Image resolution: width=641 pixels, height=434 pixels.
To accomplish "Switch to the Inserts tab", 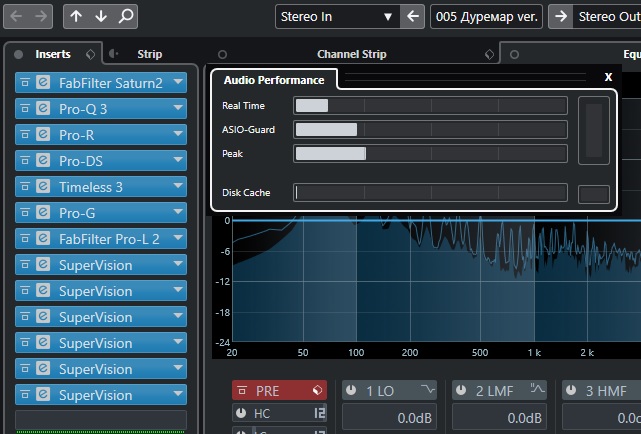I will pyautogui.click(x=53, y=54).
